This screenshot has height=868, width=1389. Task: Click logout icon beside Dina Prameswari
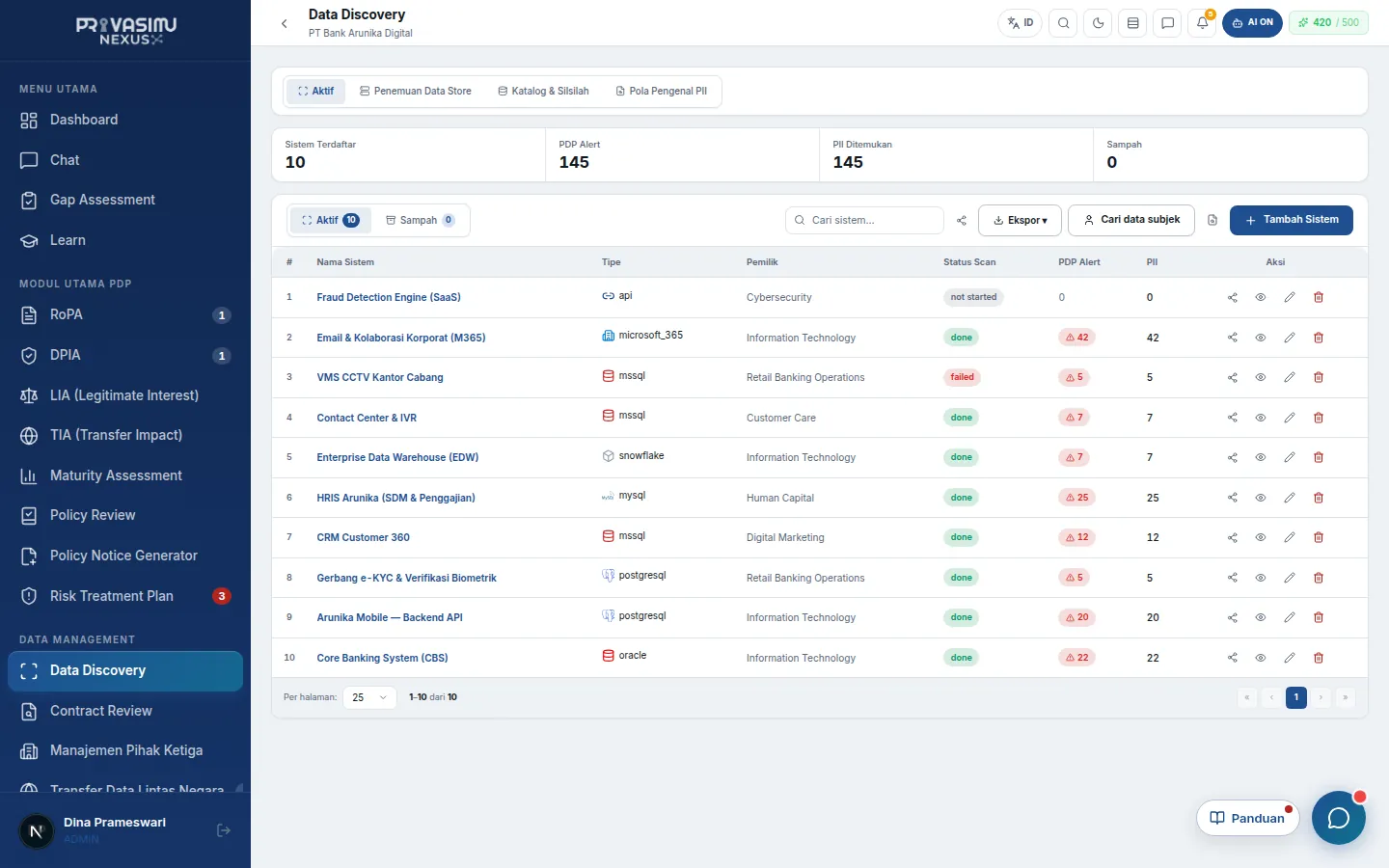tap(224, 830)
